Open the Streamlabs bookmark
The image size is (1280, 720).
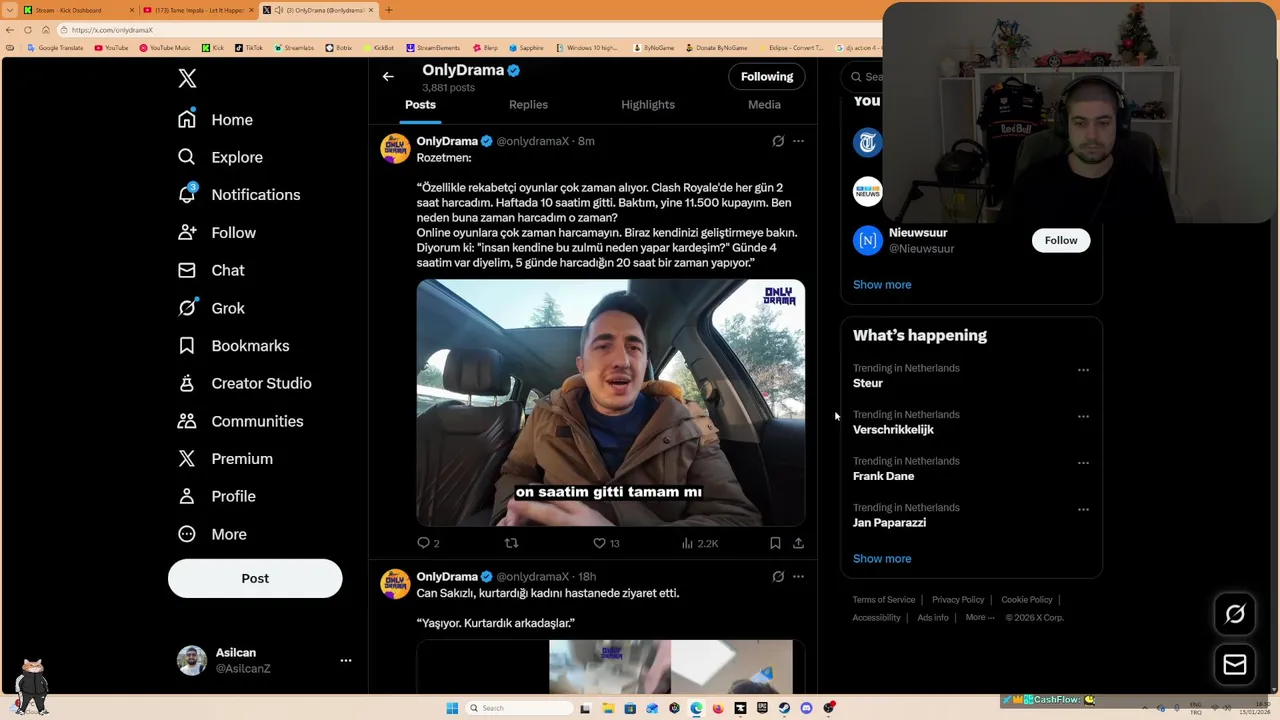tap(294, 48)
